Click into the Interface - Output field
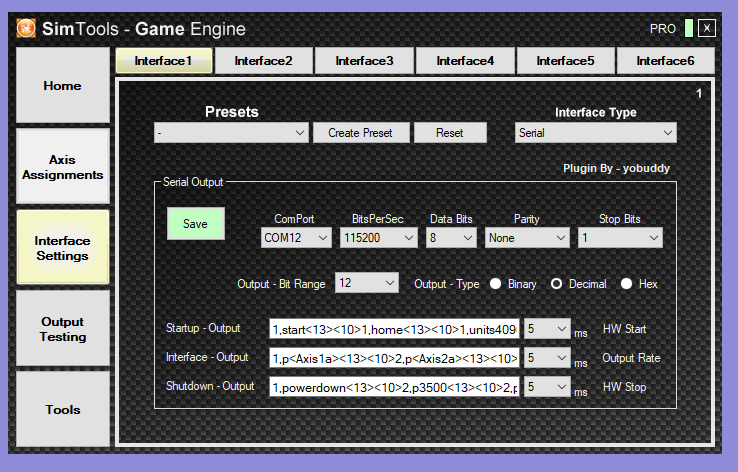 [x=394, y=358]
